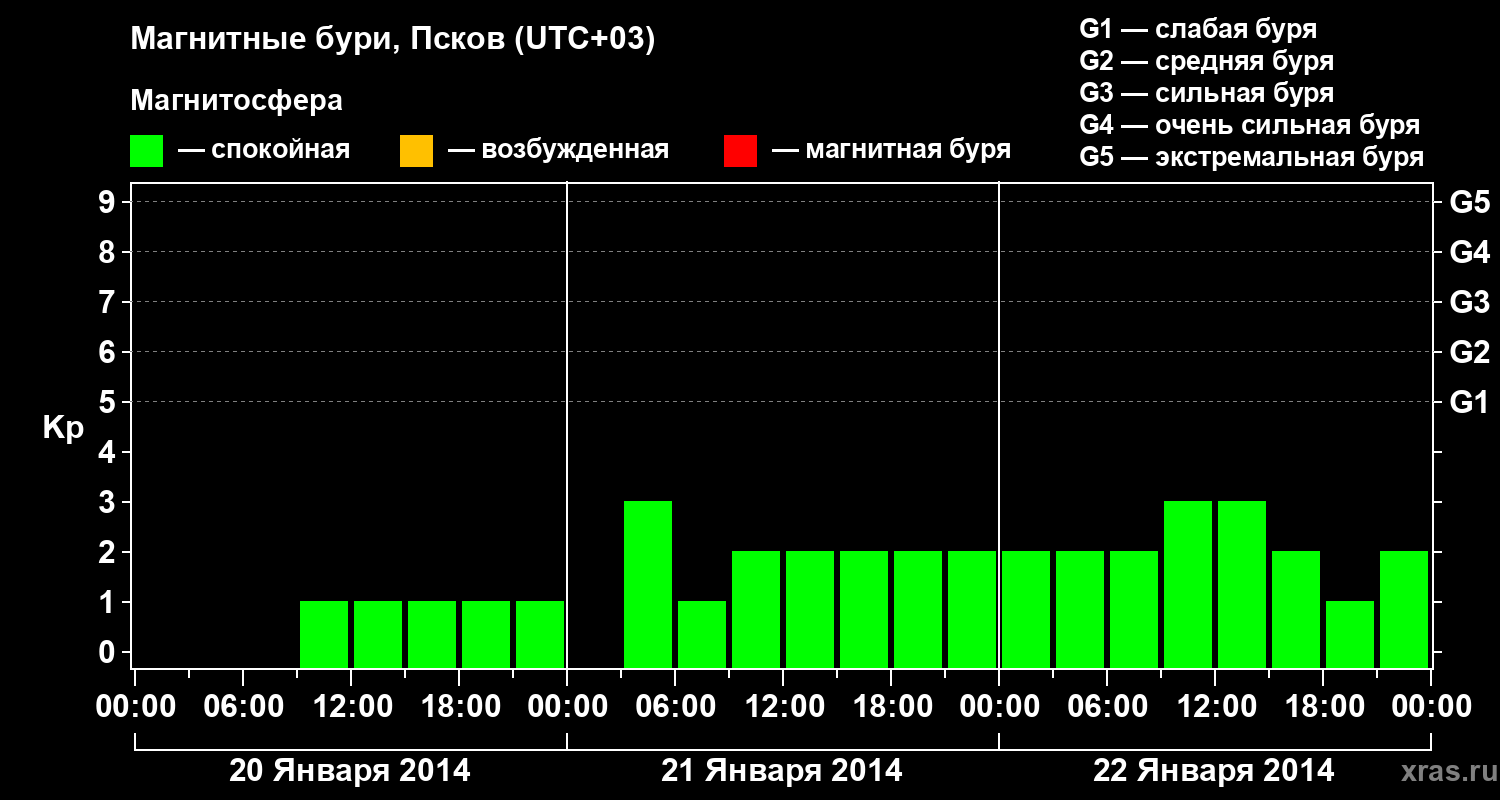The width and height of the screenshot is (1500, 800).
Task: Click the Kp axis value 5
Action: point(108,402)
